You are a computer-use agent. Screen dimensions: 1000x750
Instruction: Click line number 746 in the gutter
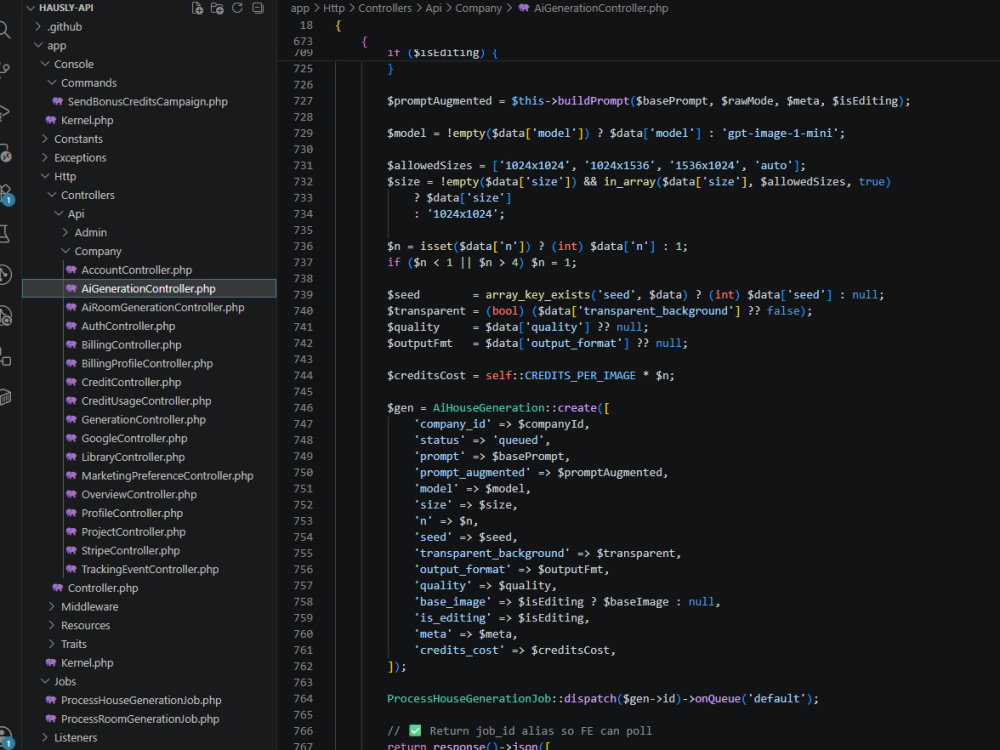[303, 408]
